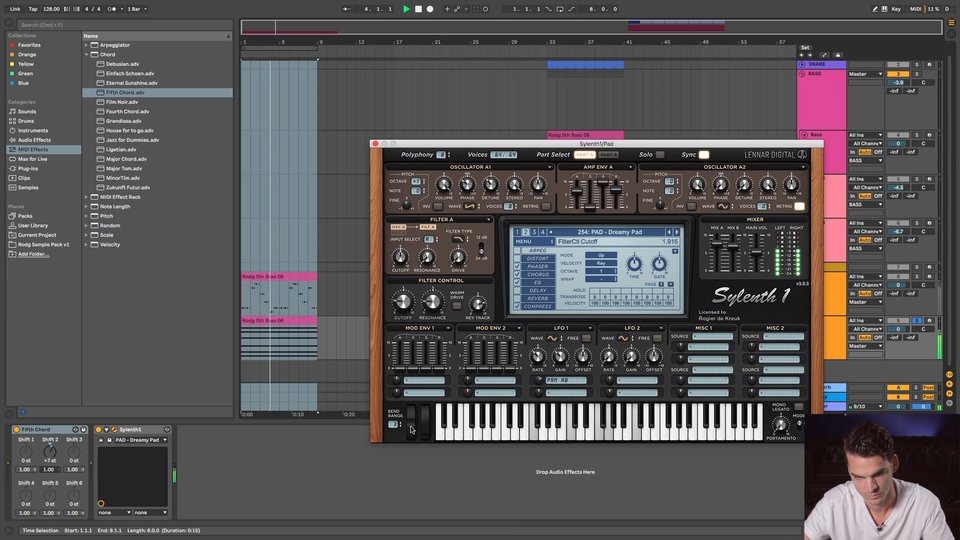Collapse the Chord folder
Image resolution: width=960 pixels, height=540 pixels.
pos(86,54)
